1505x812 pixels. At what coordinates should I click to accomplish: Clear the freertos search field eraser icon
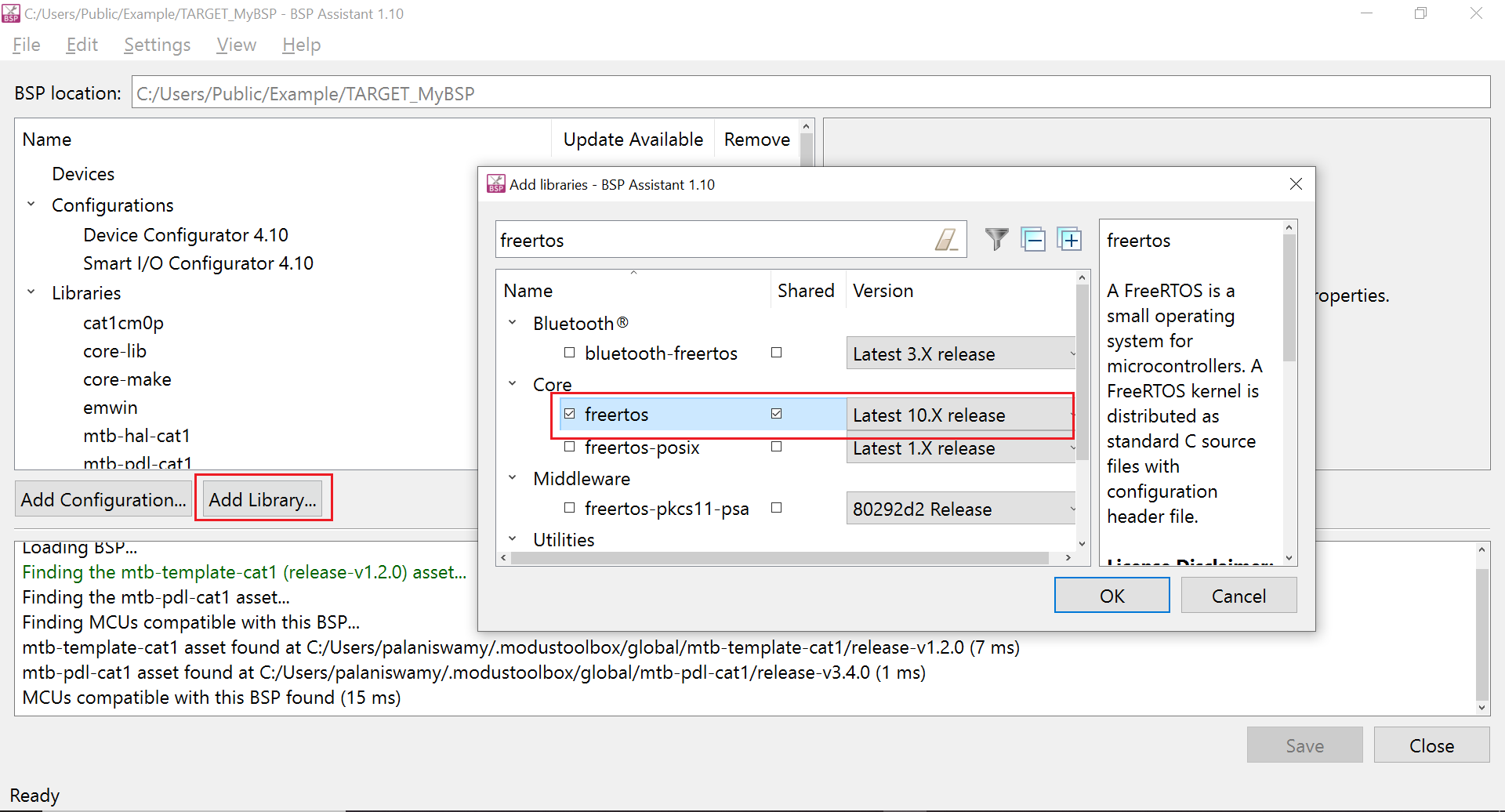[946, 240]
